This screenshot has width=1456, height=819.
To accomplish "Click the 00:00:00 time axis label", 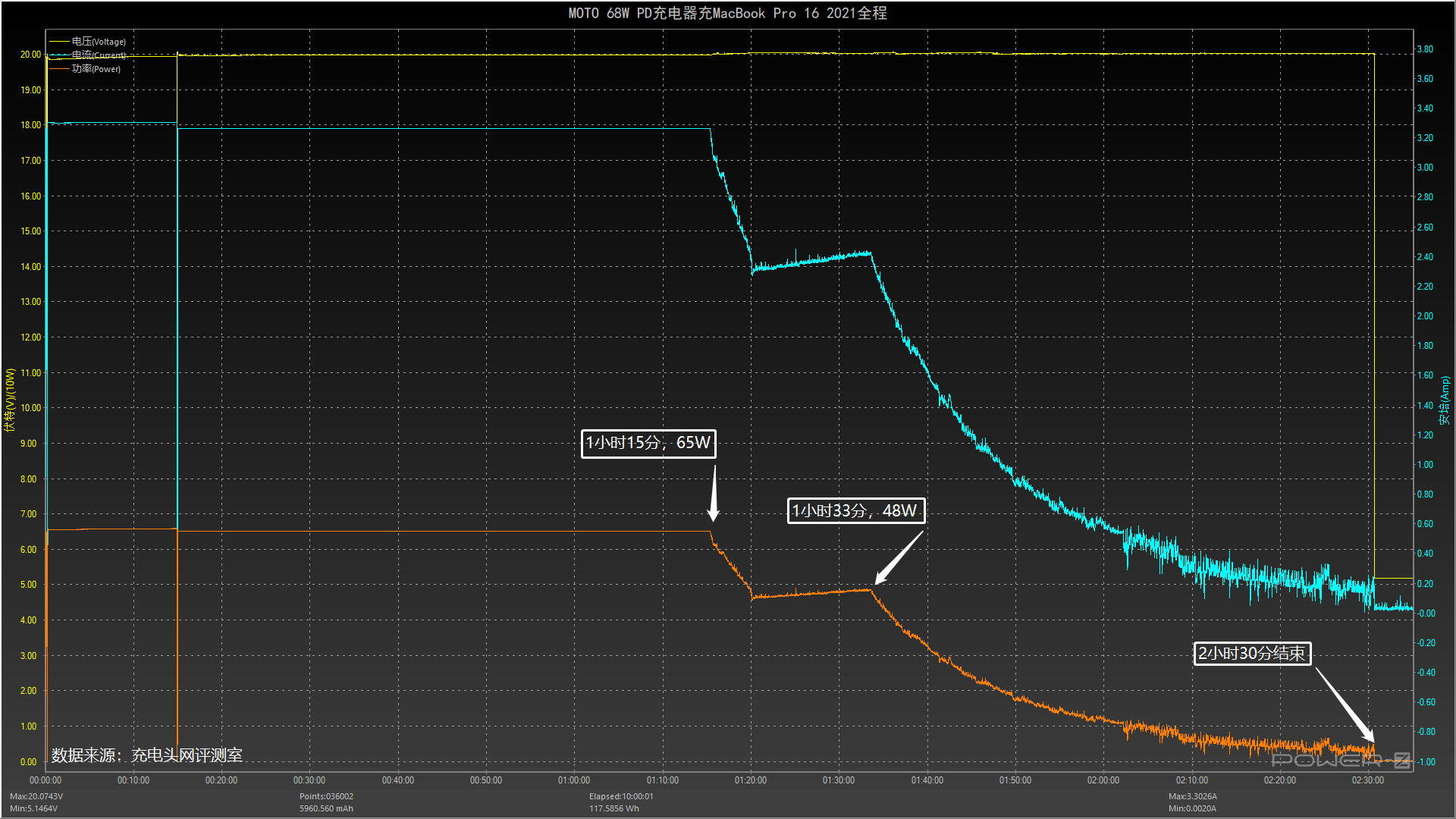I will pyautogui.click(x=45, y=780).
